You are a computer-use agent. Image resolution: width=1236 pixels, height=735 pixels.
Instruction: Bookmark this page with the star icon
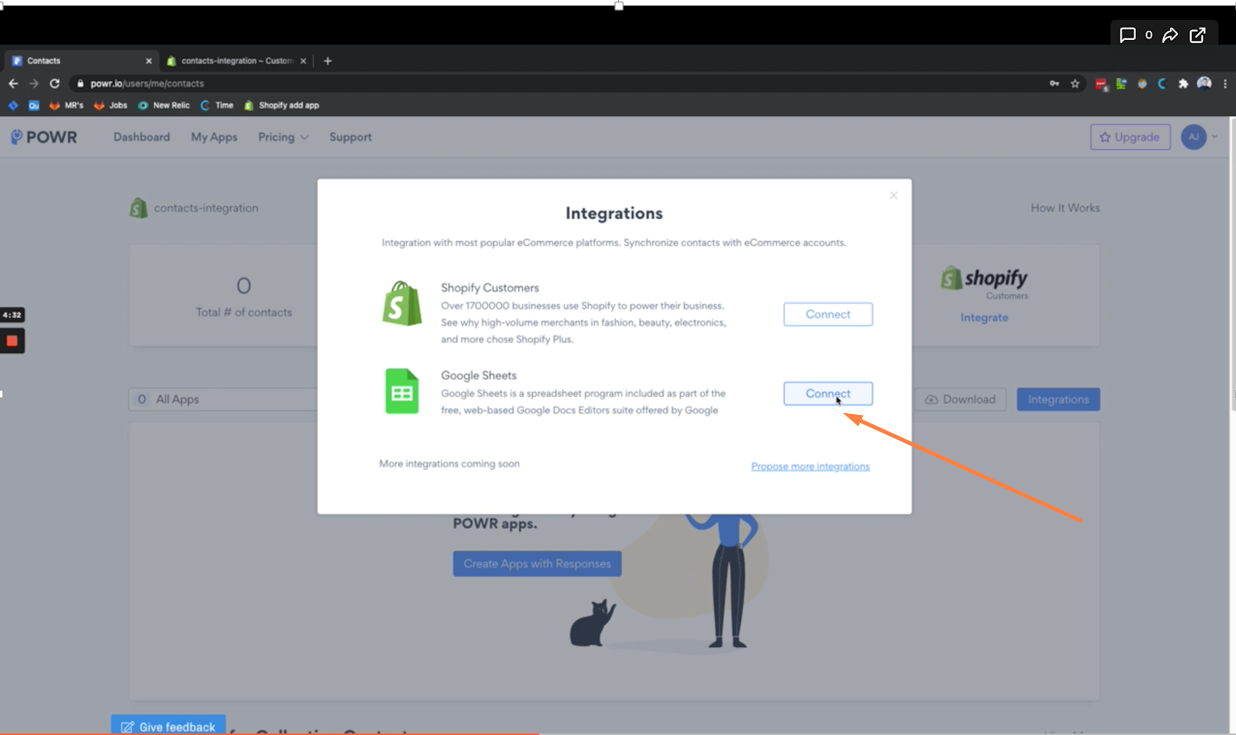coord(1075,84)
